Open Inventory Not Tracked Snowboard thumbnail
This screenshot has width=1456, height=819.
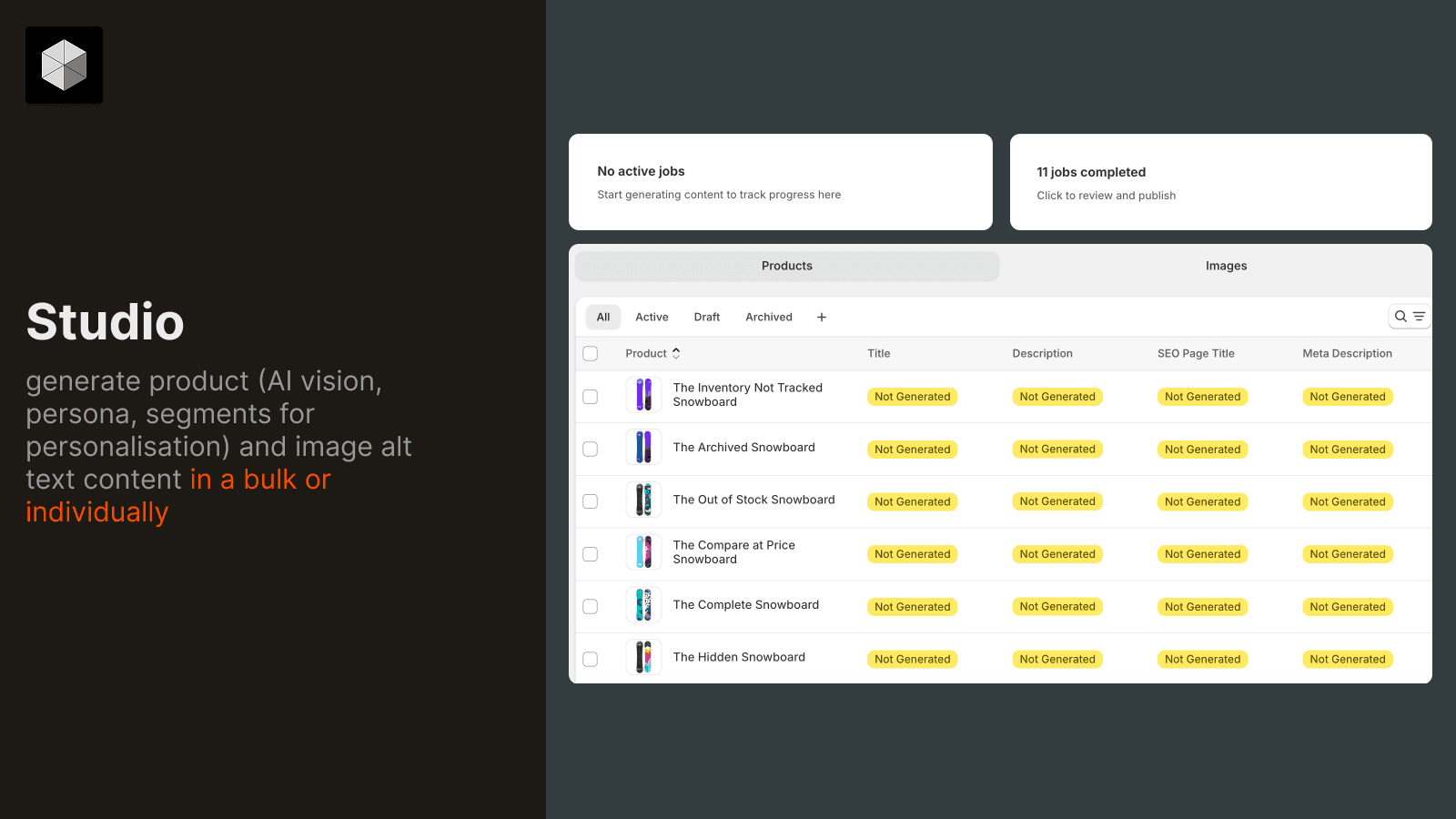[x=643, y=395]
